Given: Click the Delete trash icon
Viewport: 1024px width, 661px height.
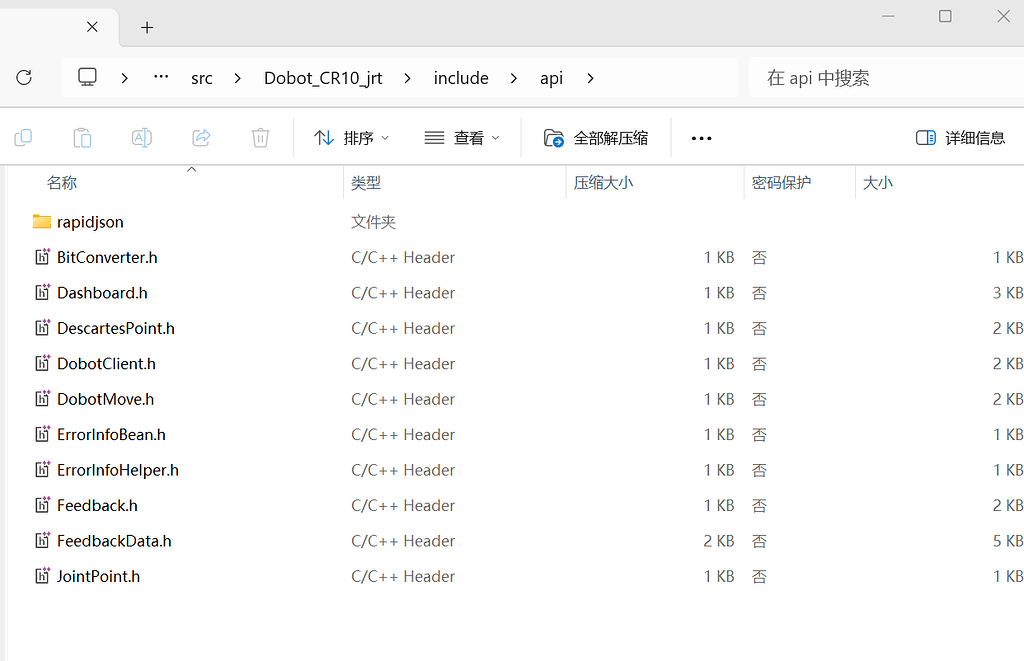Looking at the screenshot, I should 260,137.
